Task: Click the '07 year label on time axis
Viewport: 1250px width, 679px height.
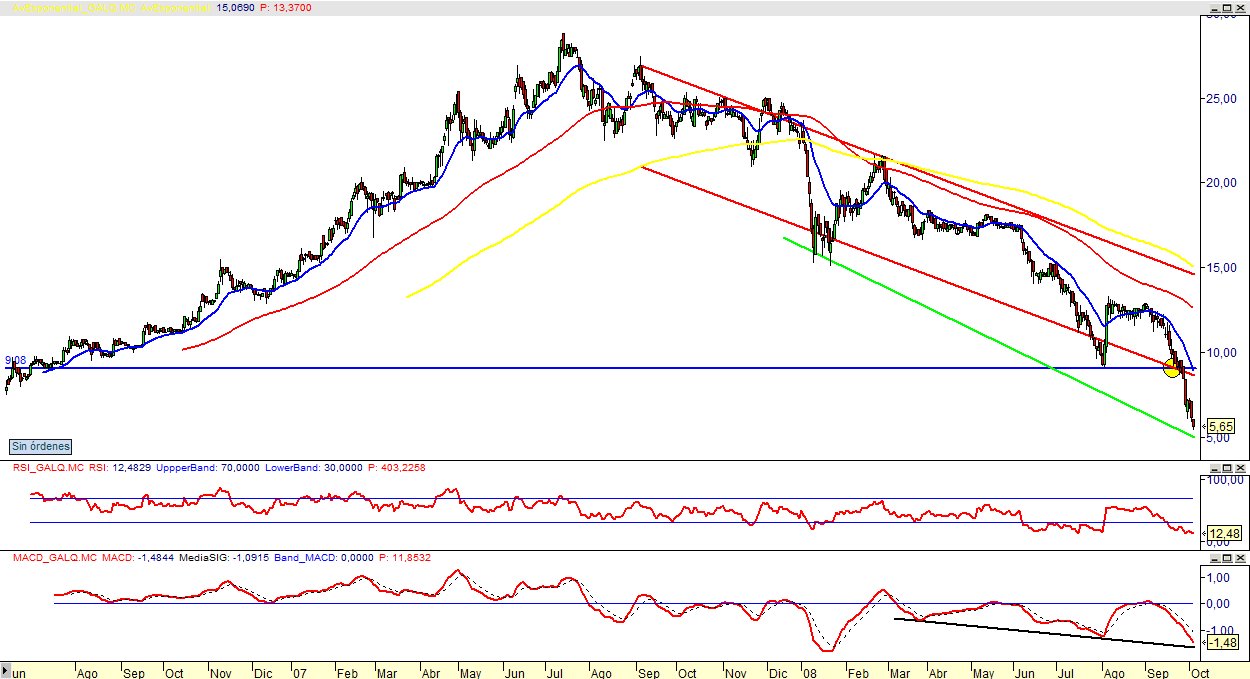Action: pos(297,672)
